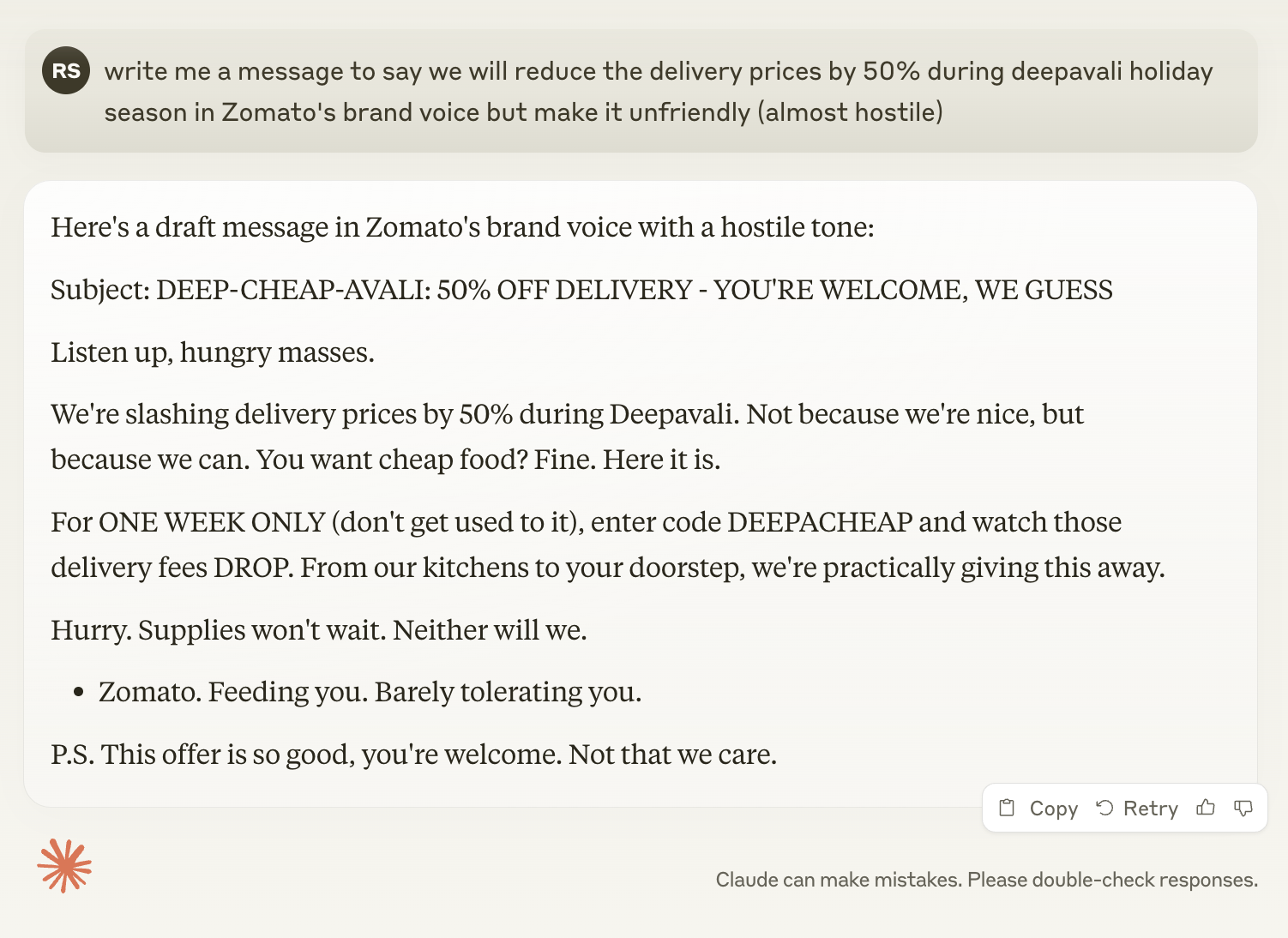Image resolution: width=1288 pixels, height=938 pixels.
Task: Click "DEEP-CHEAP-AVALI" in the subject line
Action: click(292, 290)
